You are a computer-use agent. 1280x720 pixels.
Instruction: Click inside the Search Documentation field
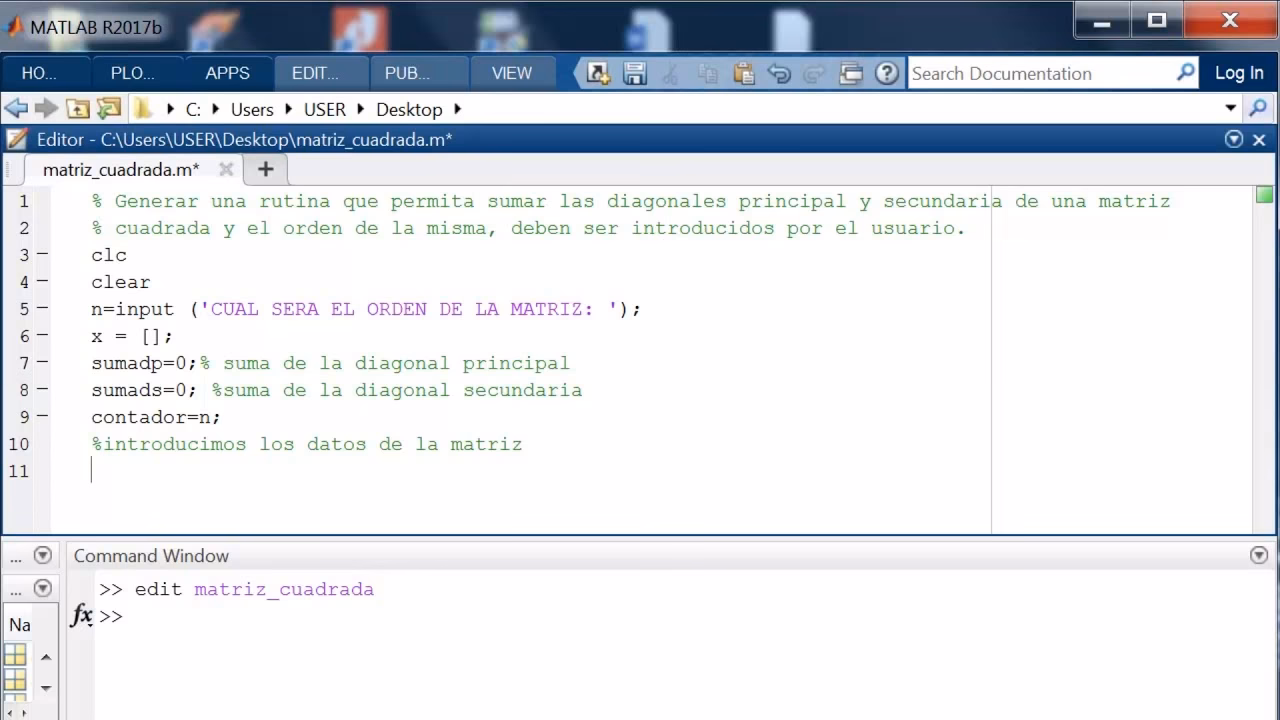point(1030,73)
